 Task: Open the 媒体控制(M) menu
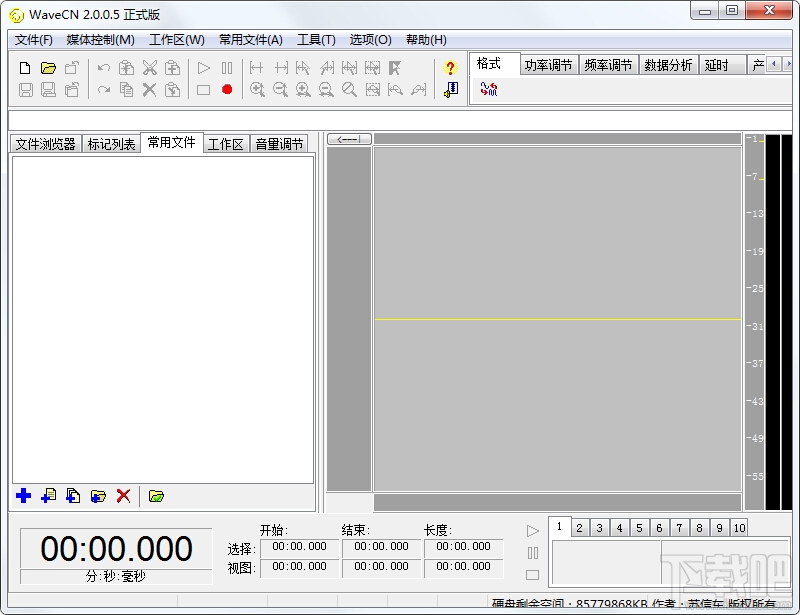pos(101,40)
